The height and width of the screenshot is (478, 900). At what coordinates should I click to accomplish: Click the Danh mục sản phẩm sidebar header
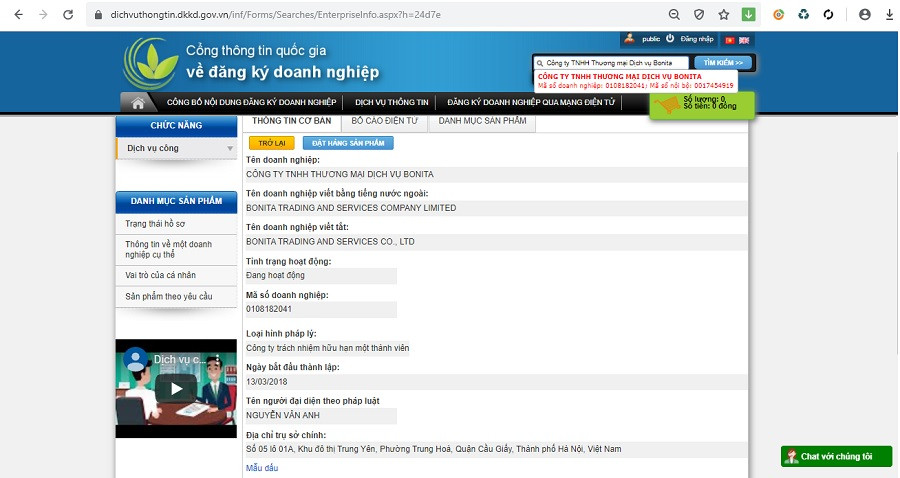pyautogui.click(x=176, y=201)
